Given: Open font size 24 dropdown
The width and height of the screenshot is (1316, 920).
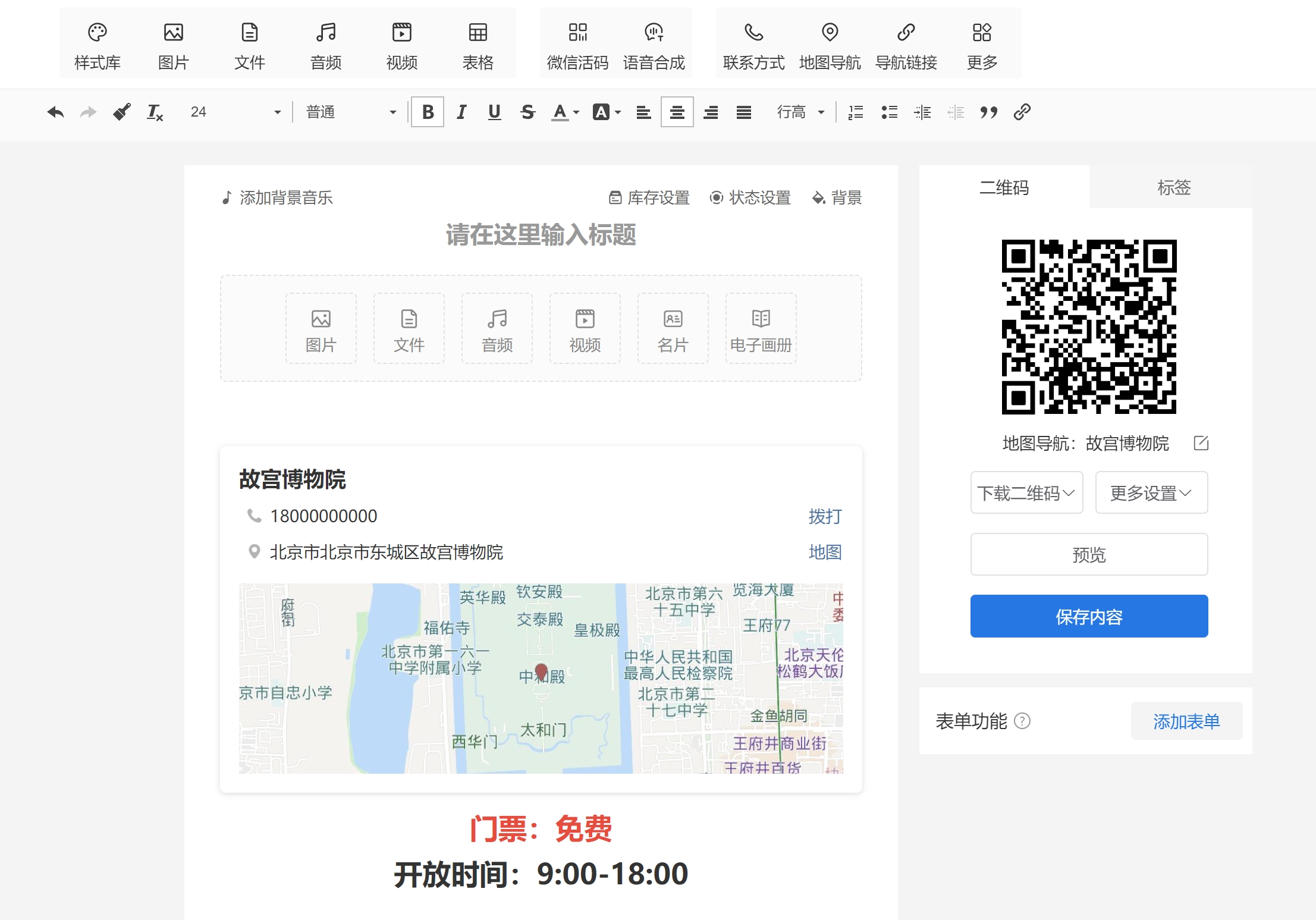Looking at the screenshot, I should click(235, 112).
